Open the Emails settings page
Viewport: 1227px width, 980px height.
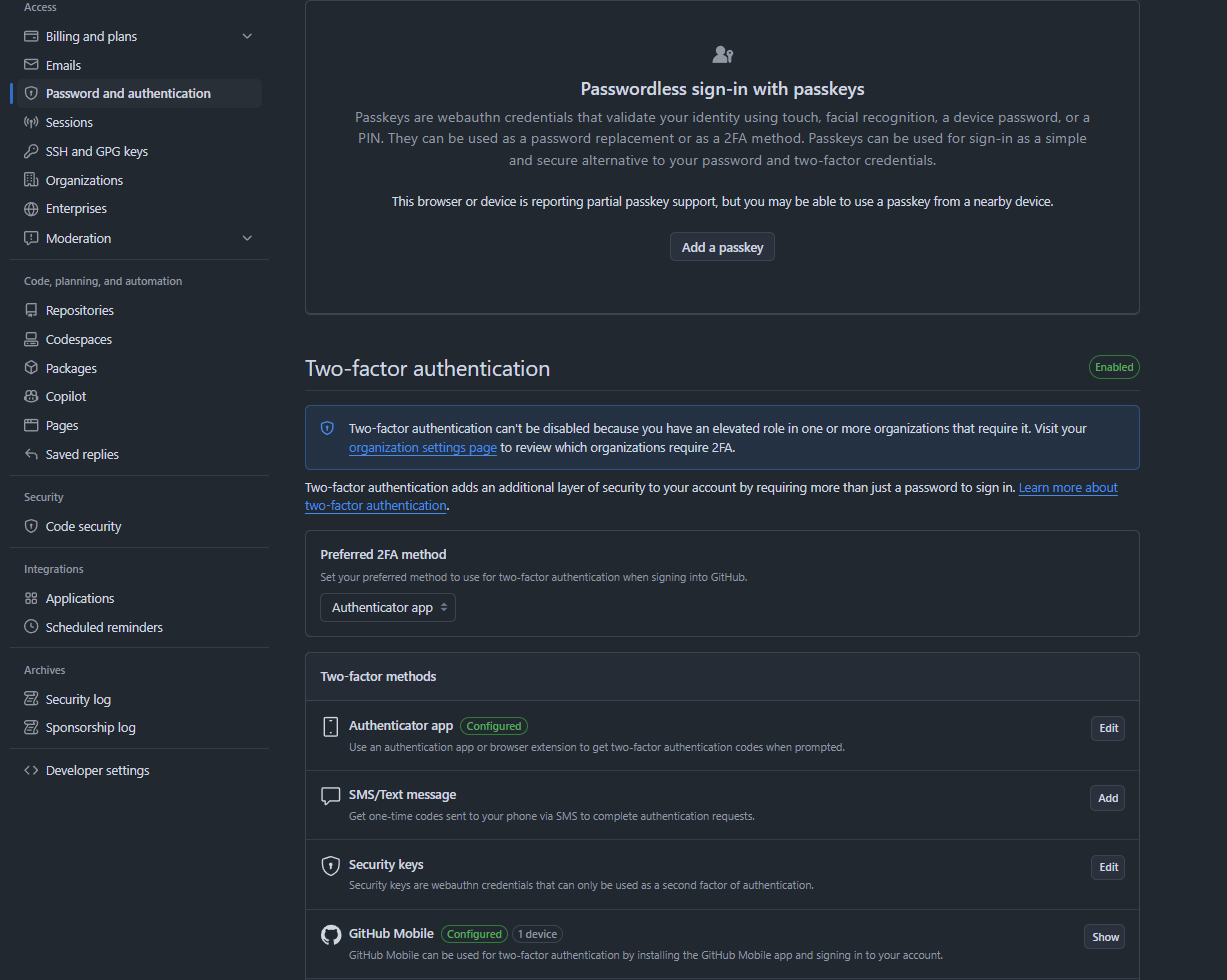139,65
